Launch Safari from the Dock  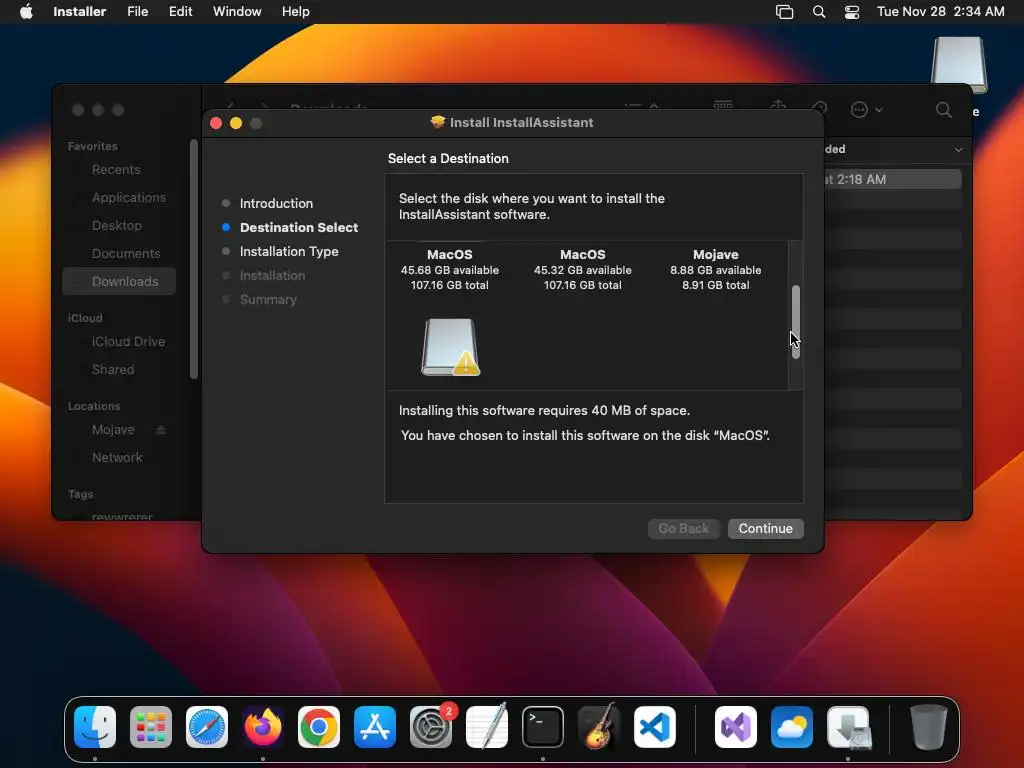207,727
